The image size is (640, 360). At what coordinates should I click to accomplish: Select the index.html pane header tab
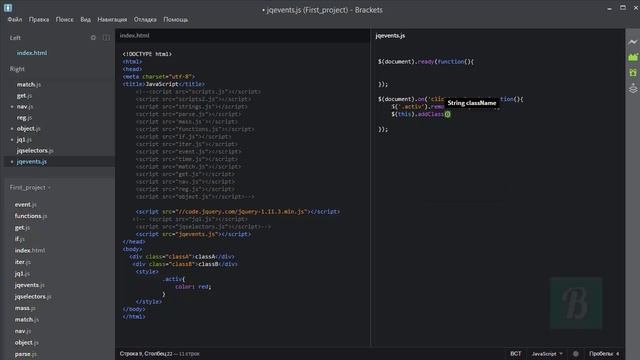coord(135,36)
